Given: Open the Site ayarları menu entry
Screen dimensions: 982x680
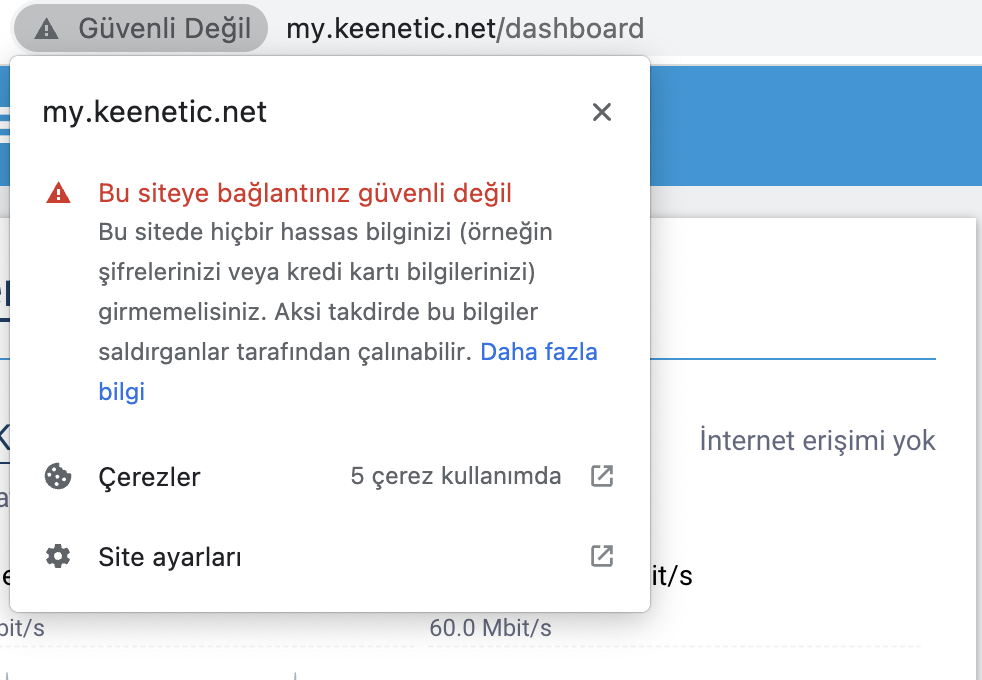Looking at the screenshot, I should click(330, 557).
